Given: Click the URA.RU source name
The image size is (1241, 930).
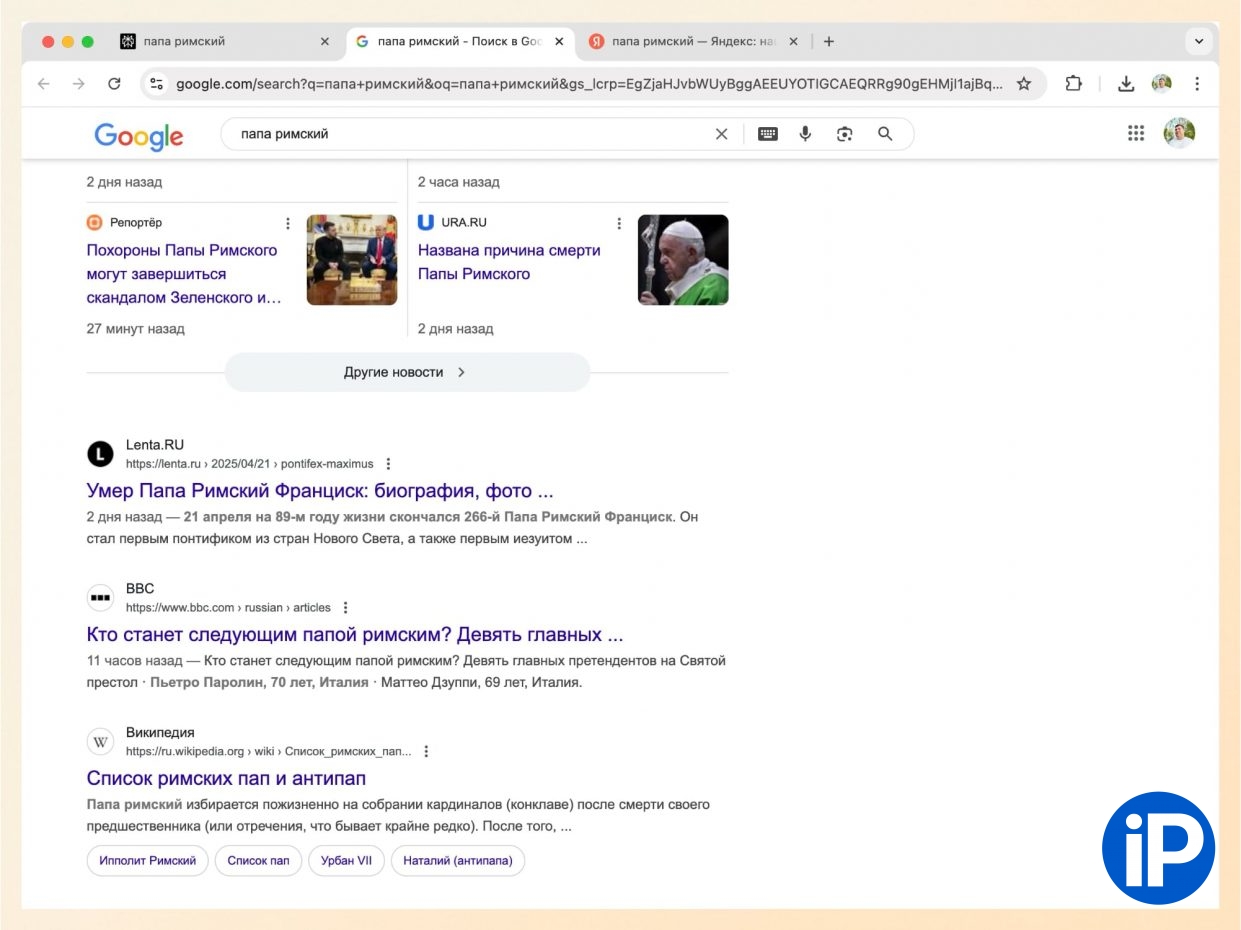Looking at the screenshot, I should tap(464, 222).
